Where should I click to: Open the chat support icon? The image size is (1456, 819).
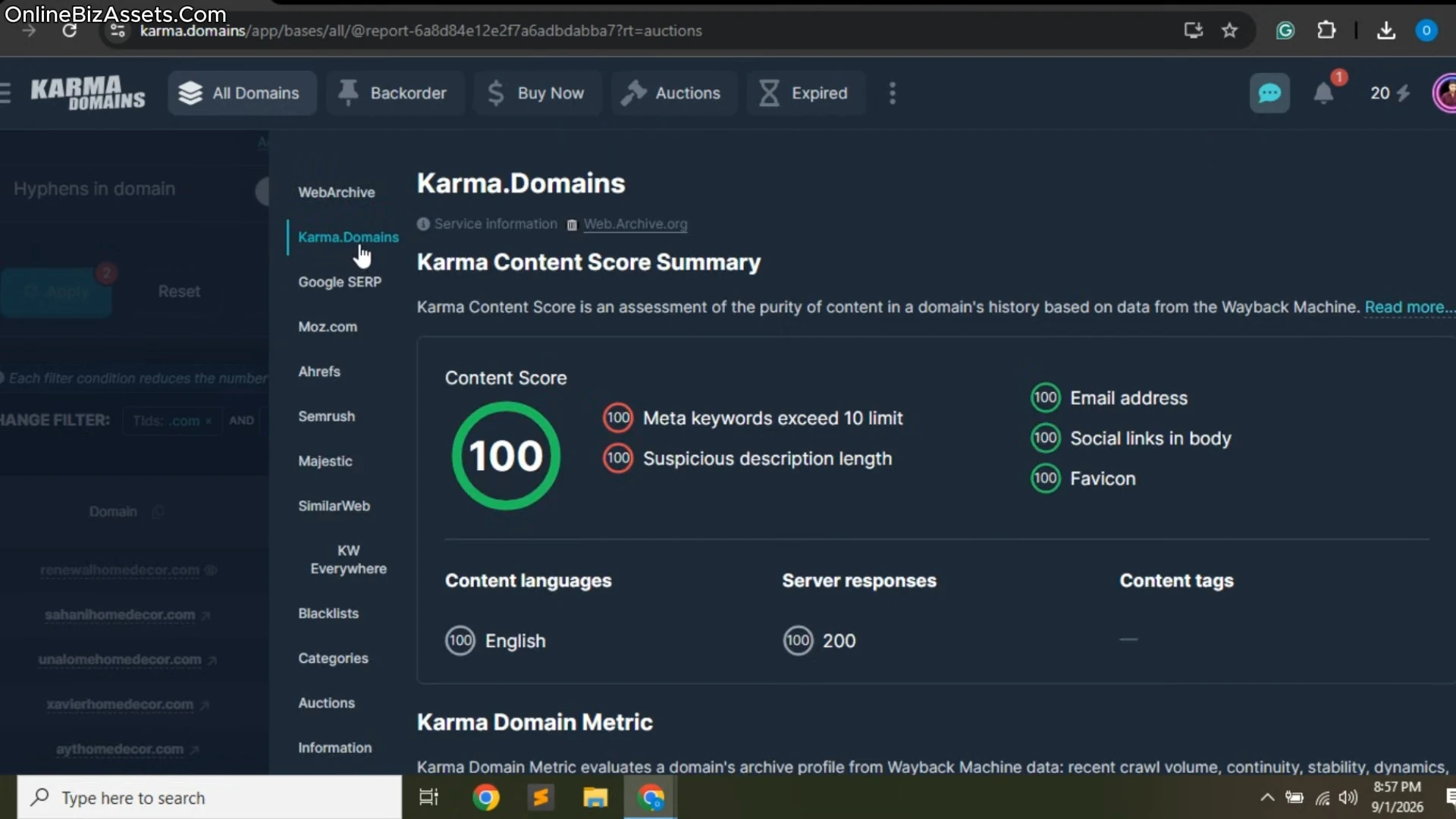pyautogui.click(x=1269, y=93)
